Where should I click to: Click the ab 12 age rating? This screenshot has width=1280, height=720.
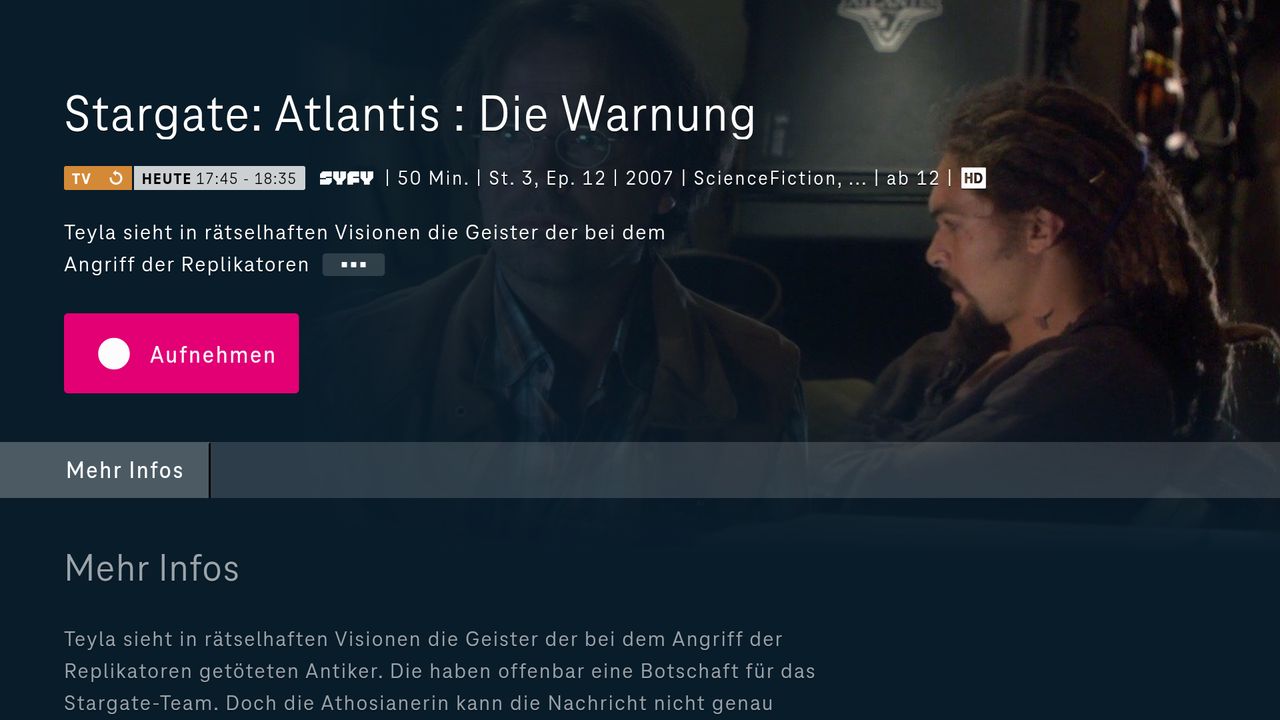click(913, 178)
